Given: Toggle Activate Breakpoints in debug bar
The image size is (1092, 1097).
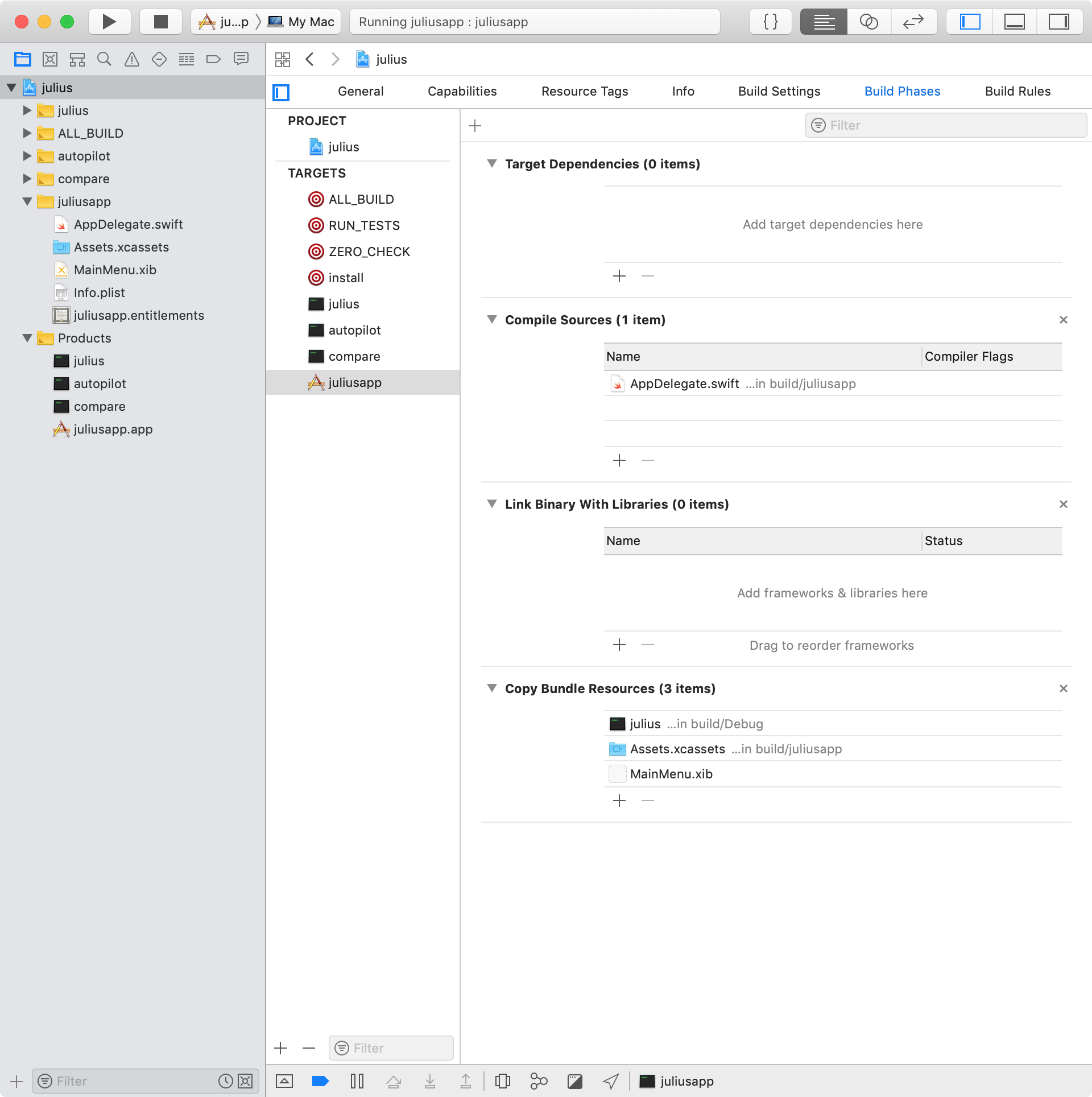Looking at the screenshot, I should [x=321, y=1080].
